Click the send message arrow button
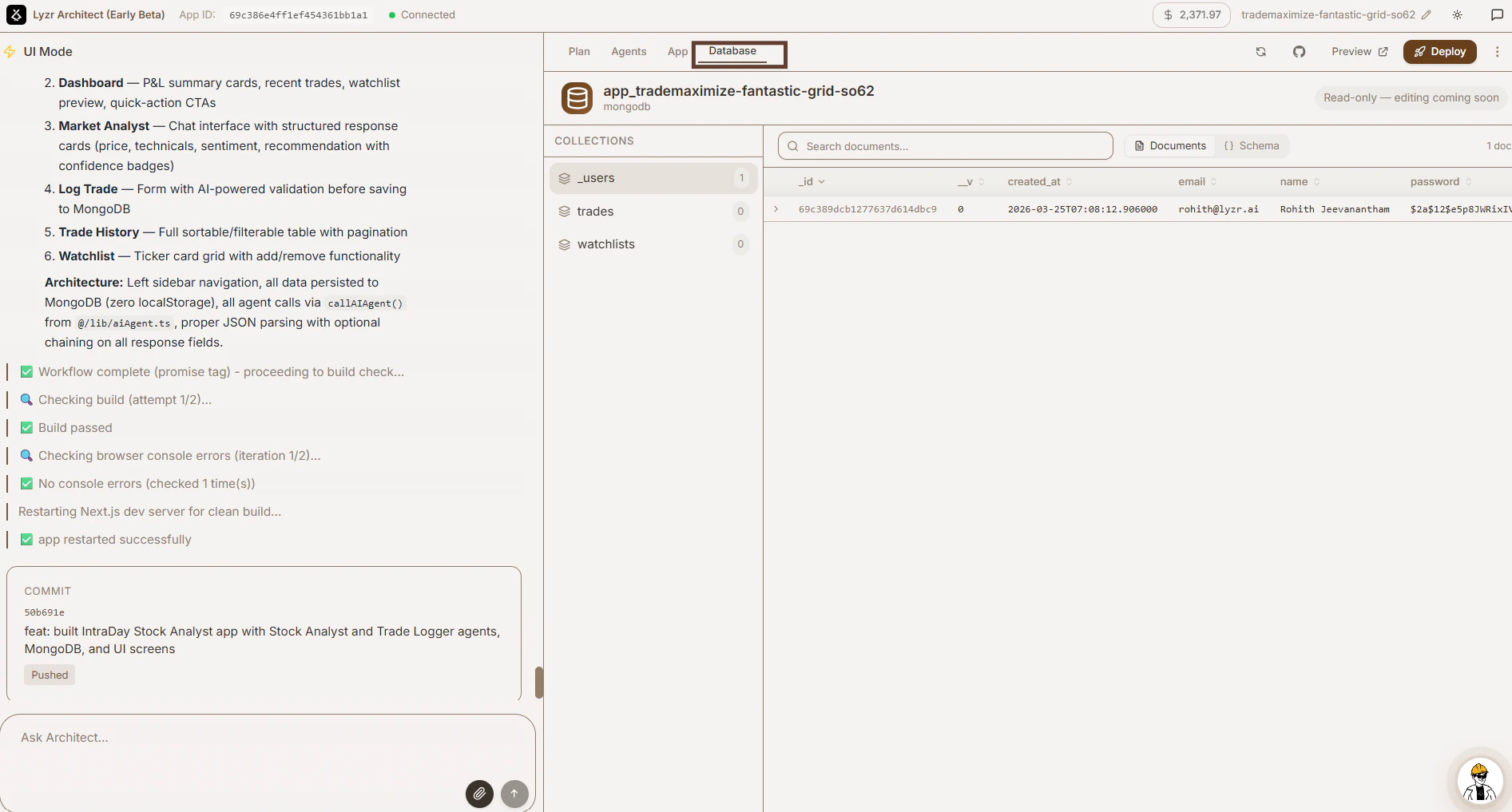 pos(514,794)
